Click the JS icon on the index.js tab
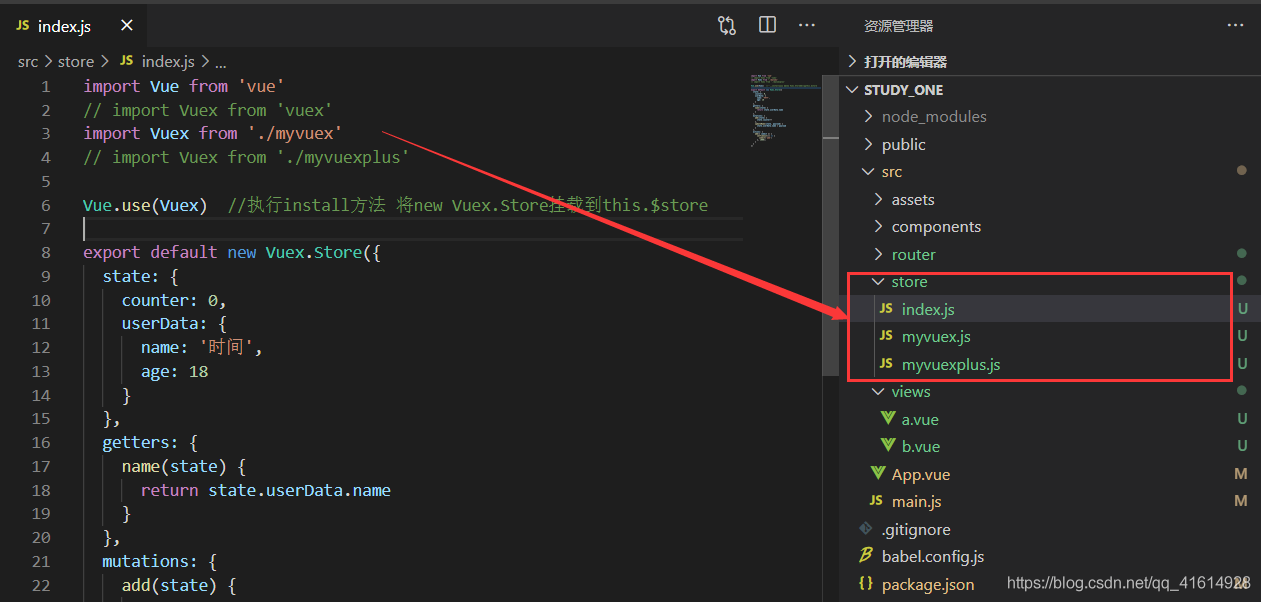The image size is (1261, 602). click(x=23, y=26)
